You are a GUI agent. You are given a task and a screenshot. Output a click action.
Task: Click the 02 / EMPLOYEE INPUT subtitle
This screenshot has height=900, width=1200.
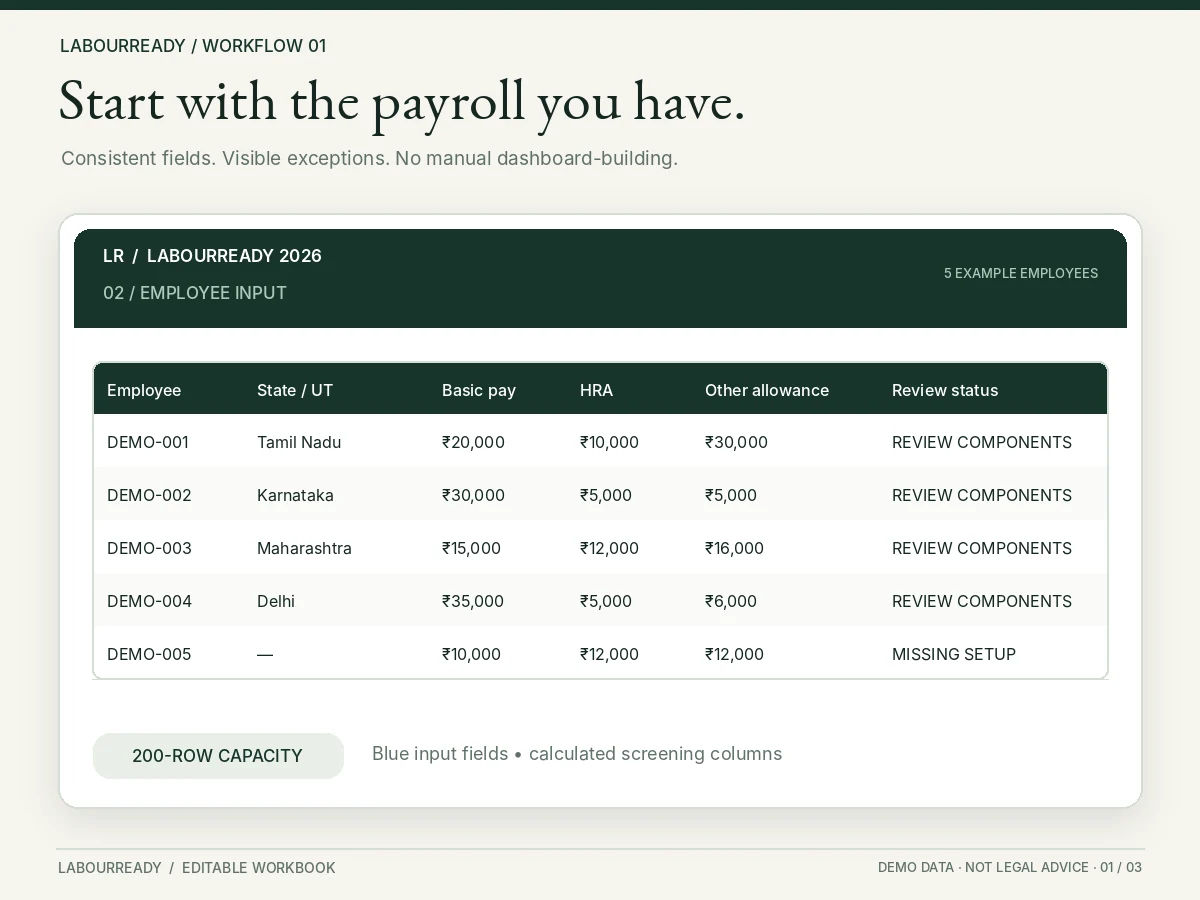[x=195, y=293]
